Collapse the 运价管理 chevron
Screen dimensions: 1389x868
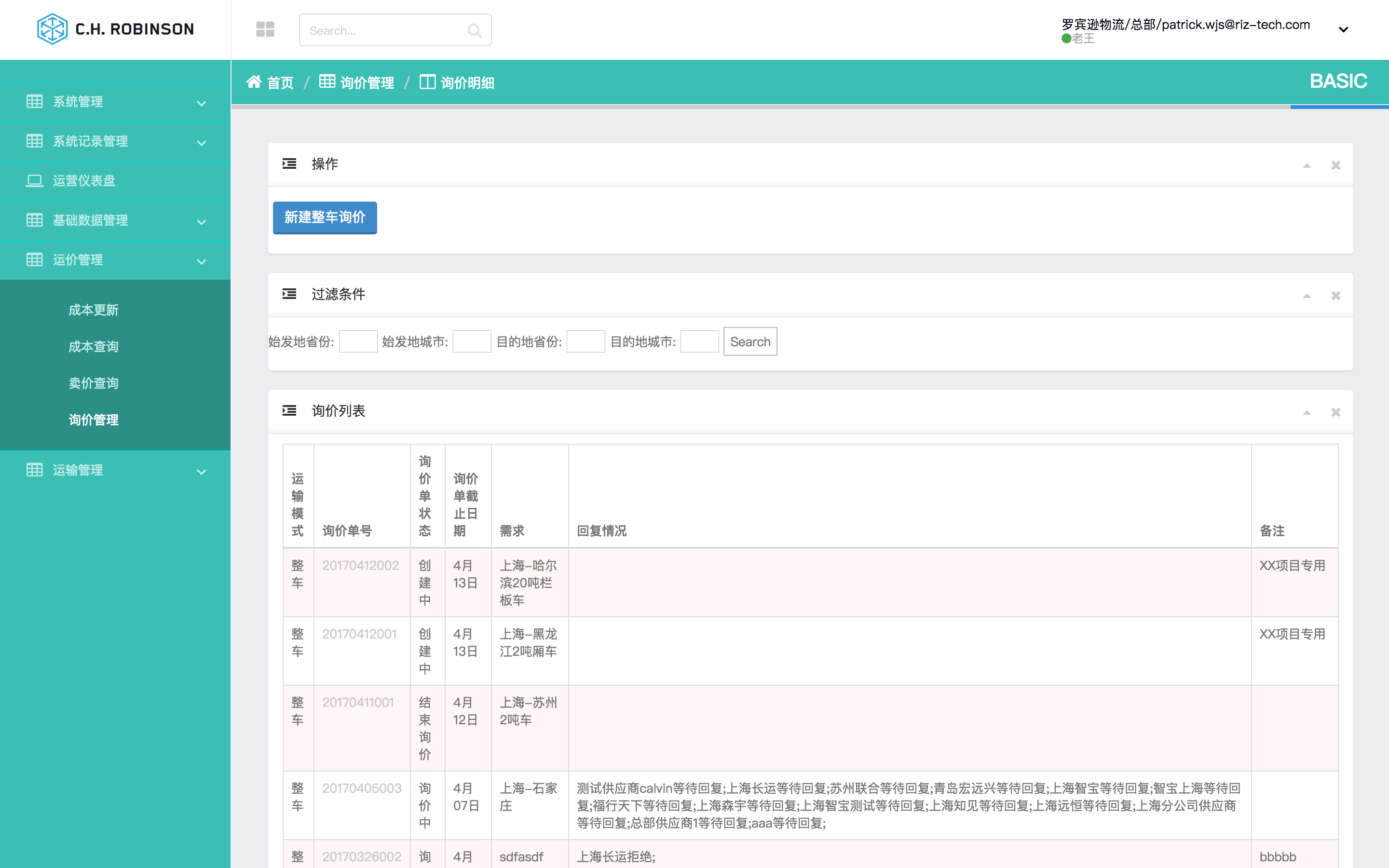(202, 262)
